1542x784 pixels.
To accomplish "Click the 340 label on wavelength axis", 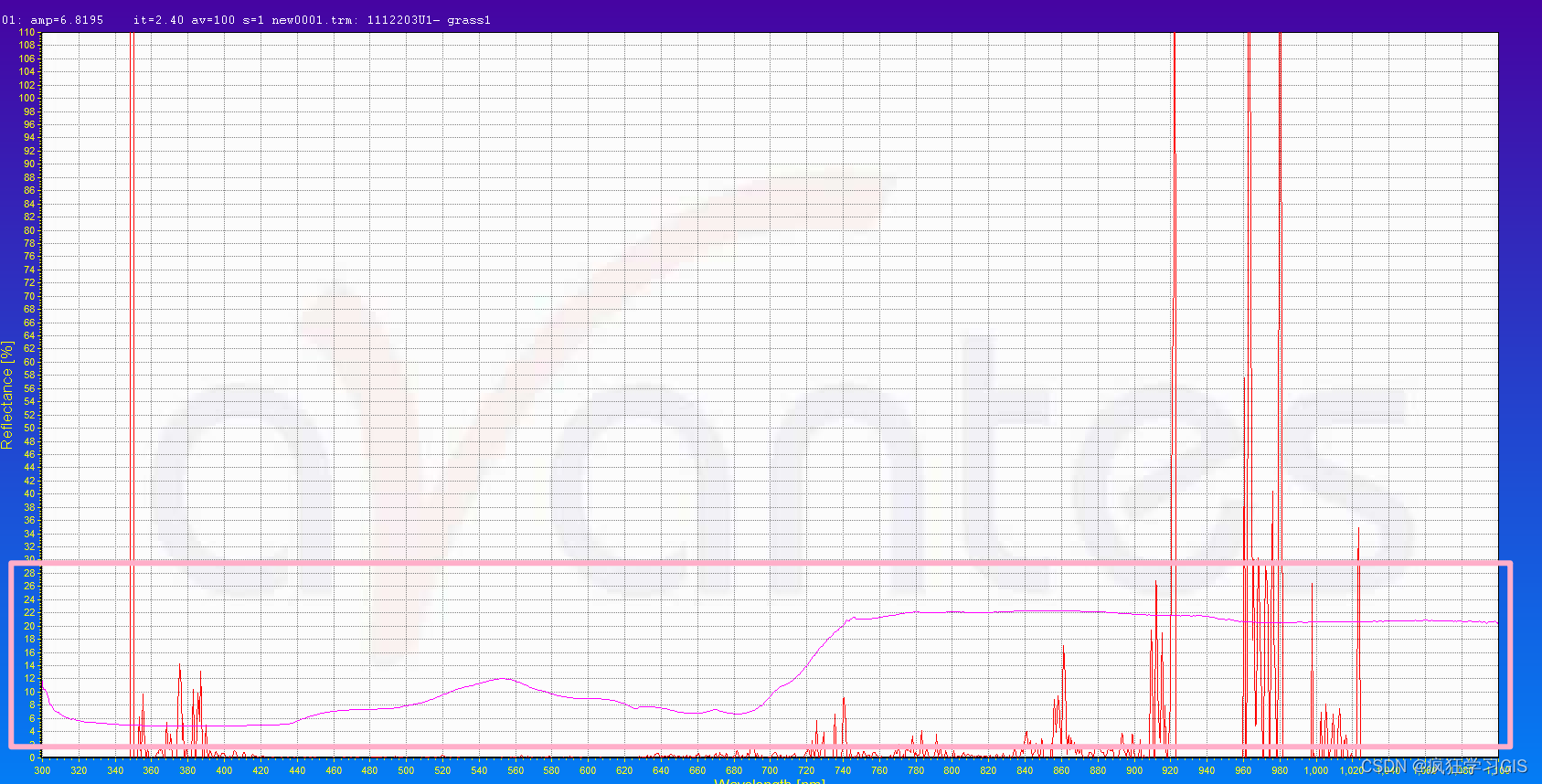I will click(x=115, y=770).
